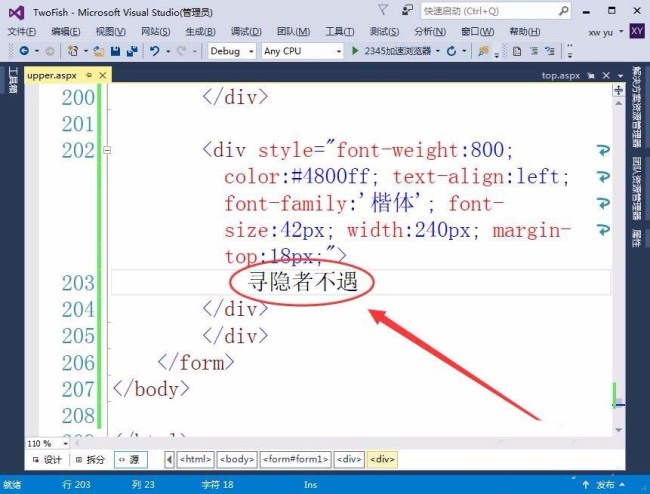This screenshot has width=650, height=494.
Task: Open the 110 % zoom dropdown
Action: click(48, 444)
